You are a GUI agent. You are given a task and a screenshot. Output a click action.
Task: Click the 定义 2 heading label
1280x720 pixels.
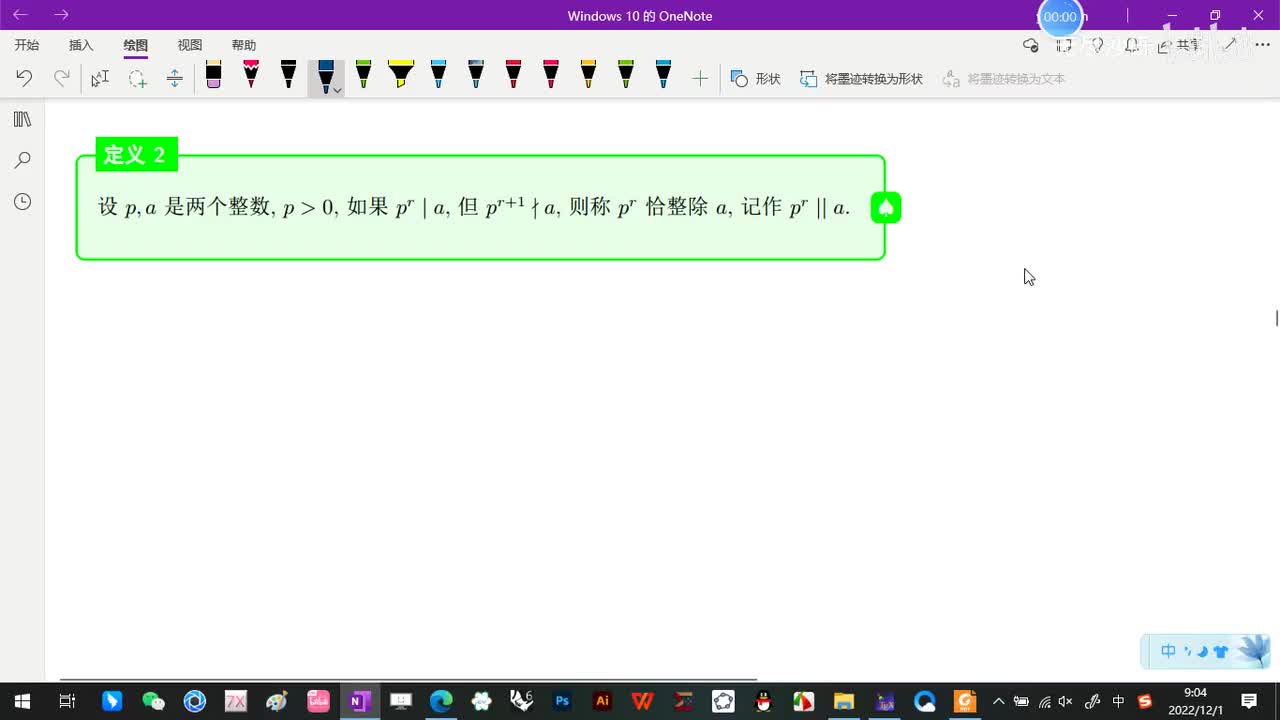[136, 154]
